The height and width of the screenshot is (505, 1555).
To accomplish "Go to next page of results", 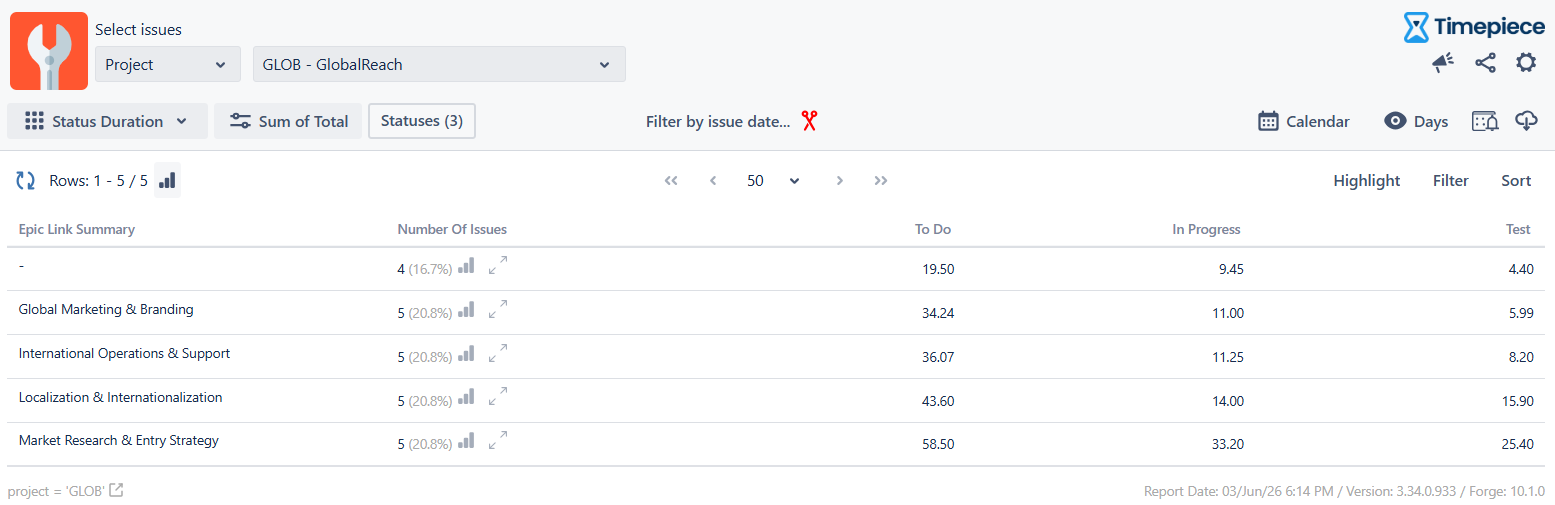I will pos(840,181).
